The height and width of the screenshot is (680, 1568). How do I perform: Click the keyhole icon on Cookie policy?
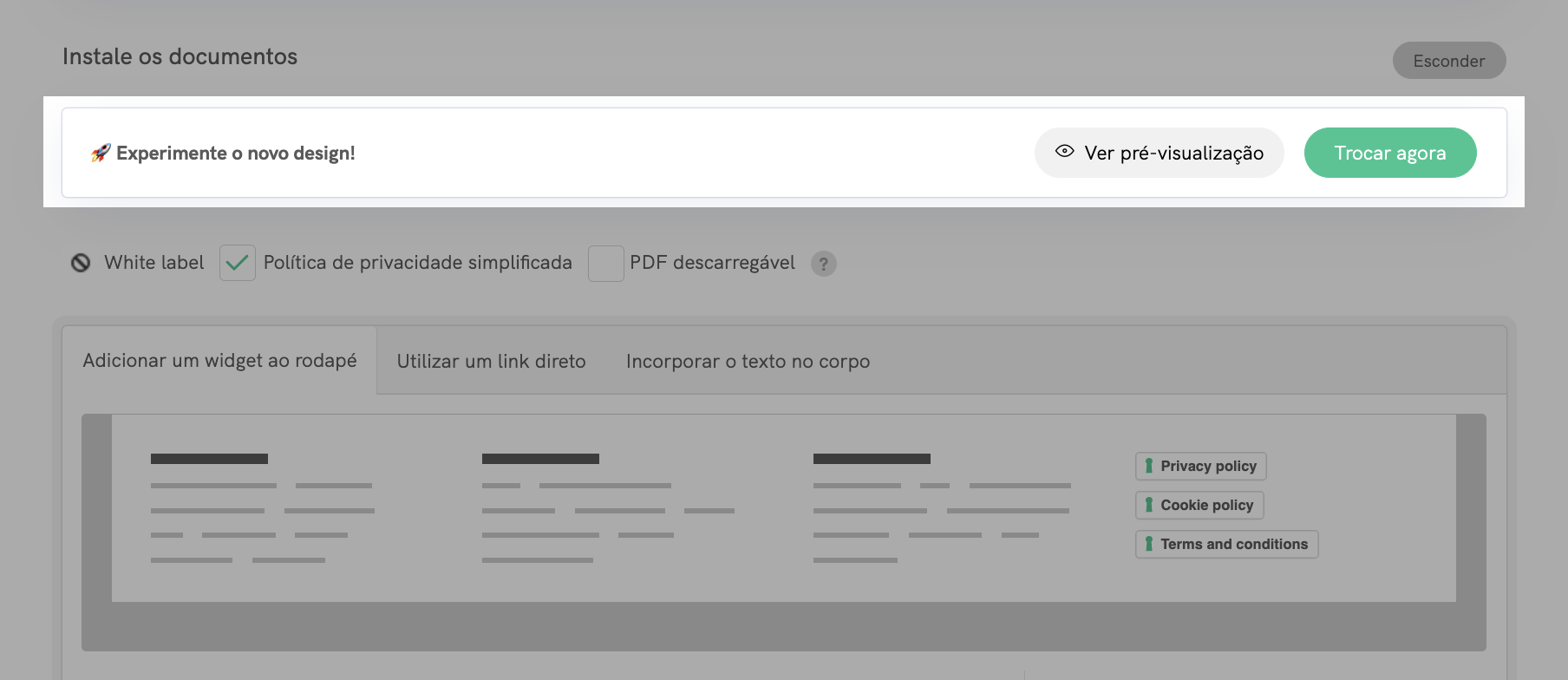[x=1149, y=505]
